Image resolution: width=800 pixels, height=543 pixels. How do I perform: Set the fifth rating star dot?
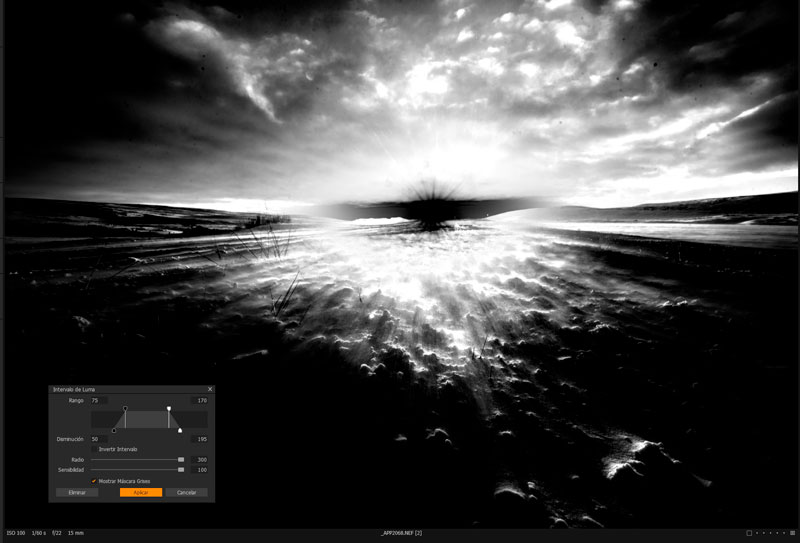pyautogui.click(x=783, y=533)
